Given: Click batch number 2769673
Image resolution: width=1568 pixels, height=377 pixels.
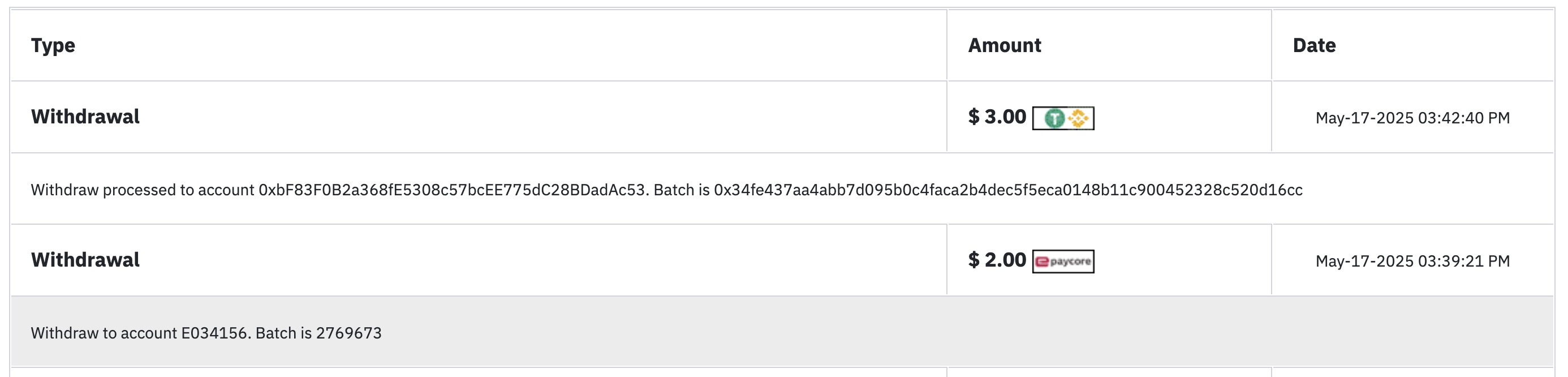Looking at the screenshot, I should 349,333.
